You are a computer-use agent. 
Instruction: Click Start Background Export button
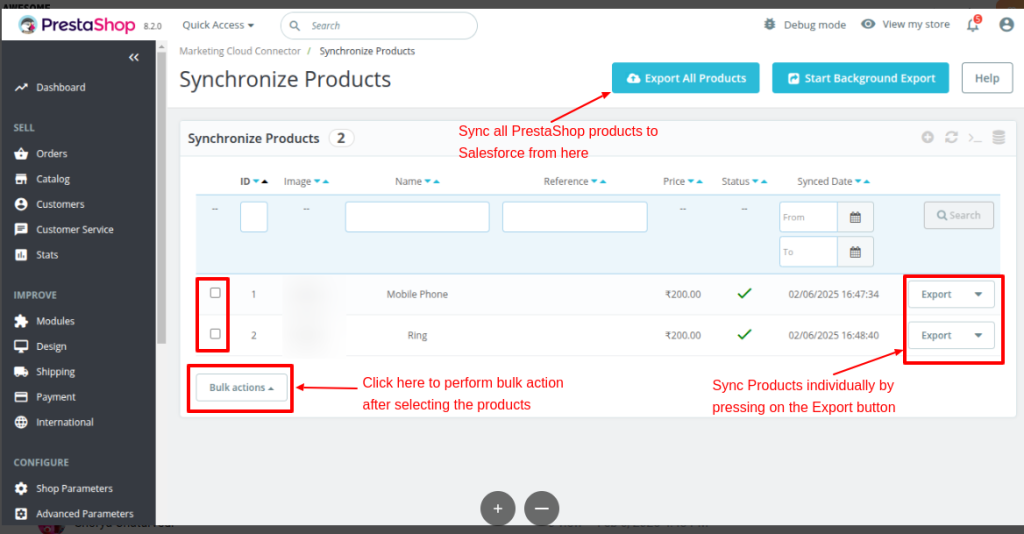coord(861,78)
